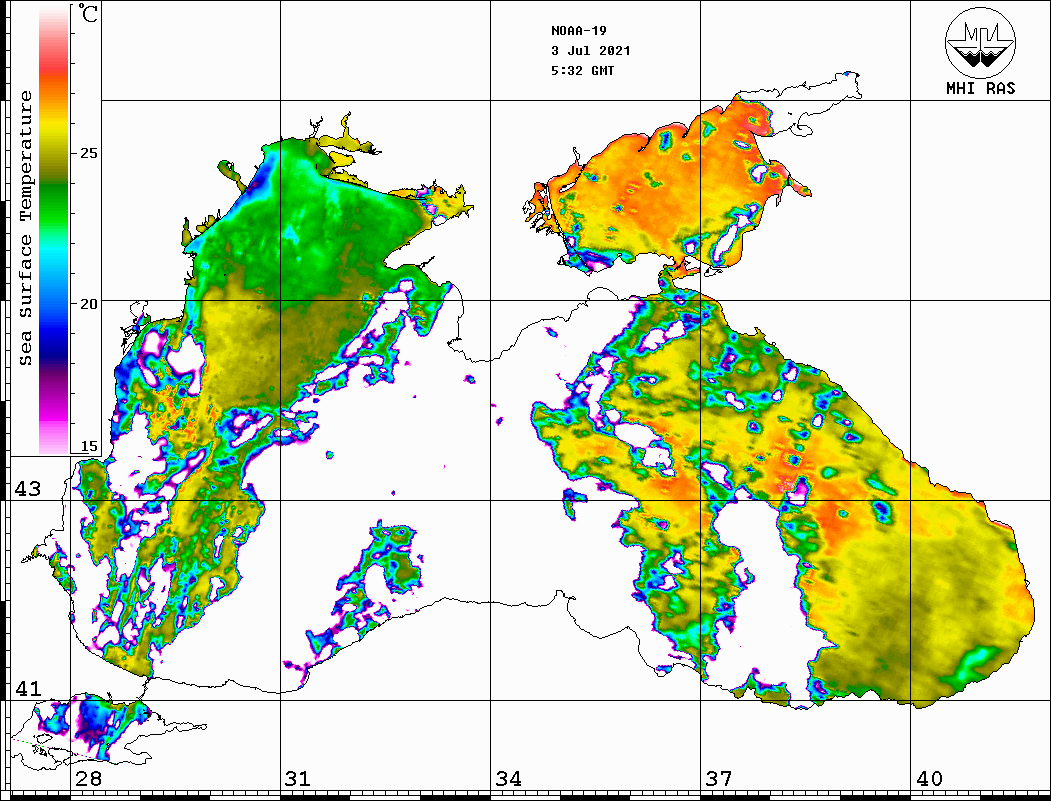Click the '°C' unit label
The image size is (1051, 801).
88,13
